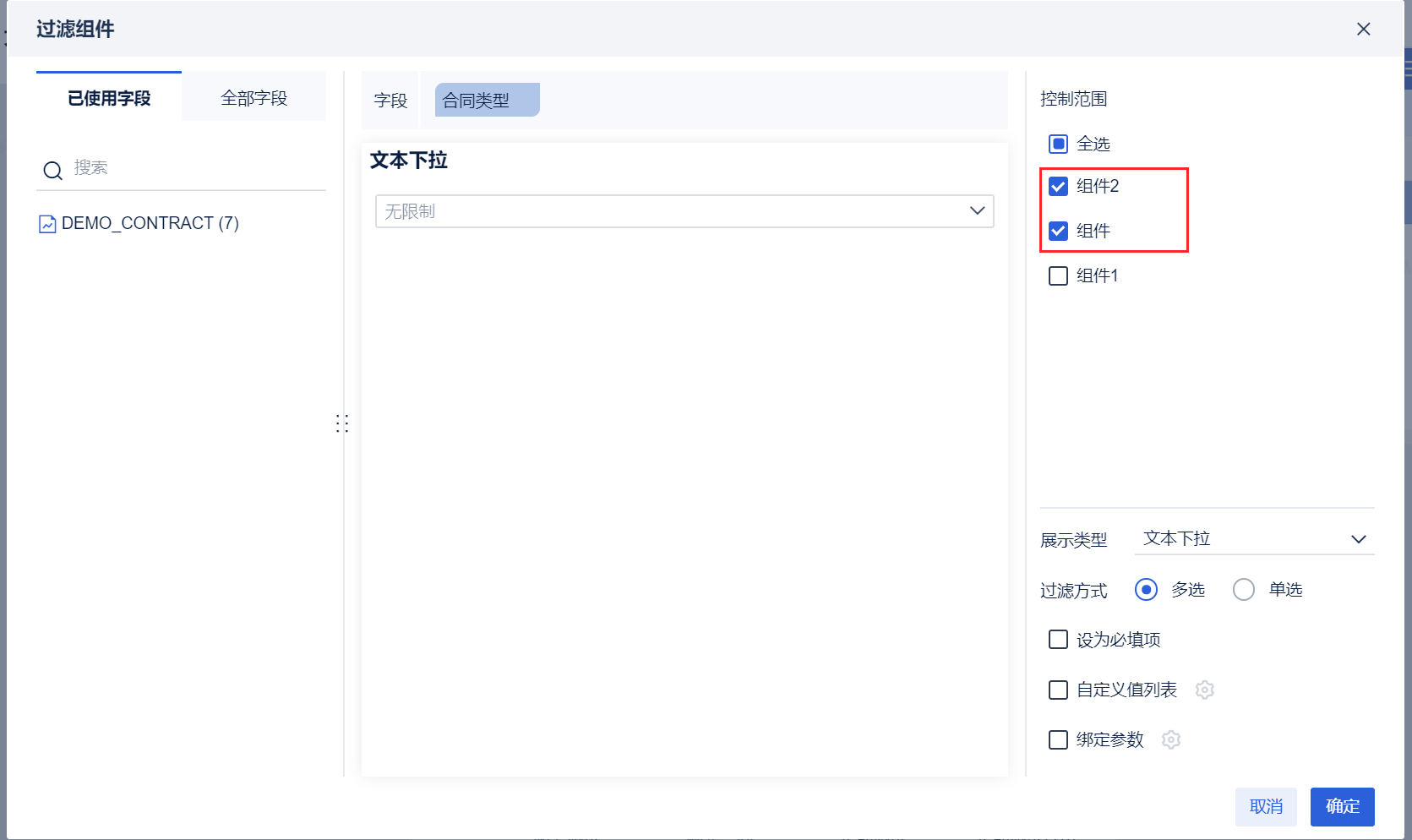Open settings gear for 自定义值列表
The height and width of the screenshot is (840, 1412).
(1205, 690)
